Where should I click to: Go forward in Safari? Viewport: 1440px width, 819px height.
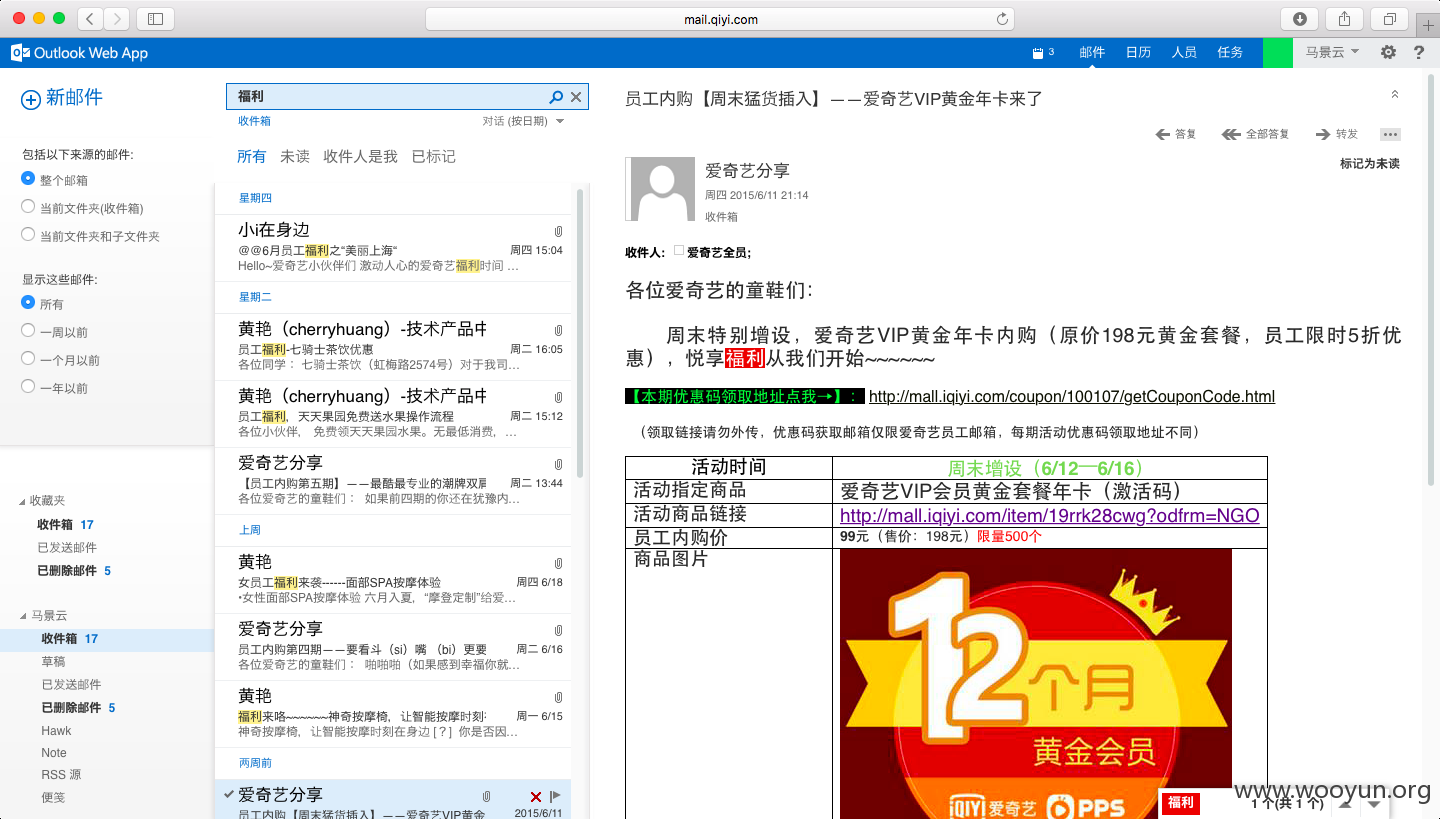coord(117,18)
